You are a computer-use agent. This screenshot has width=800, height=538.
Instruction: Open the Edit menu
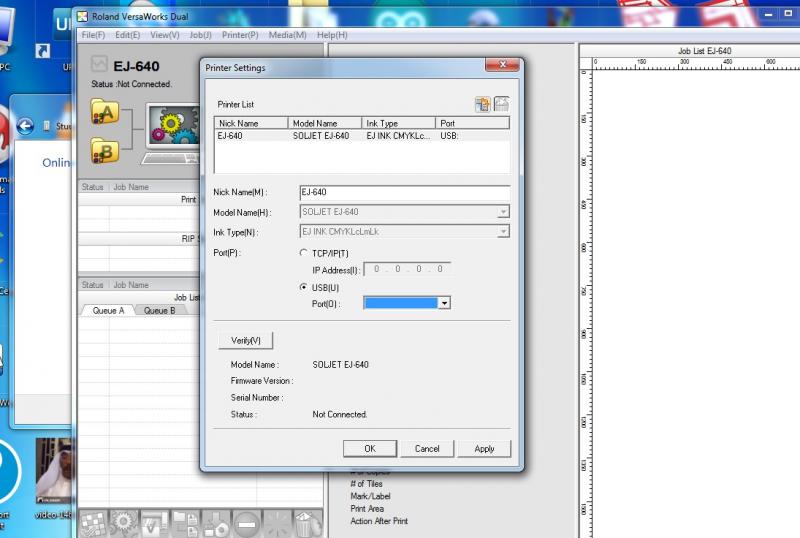click(128, 35)
